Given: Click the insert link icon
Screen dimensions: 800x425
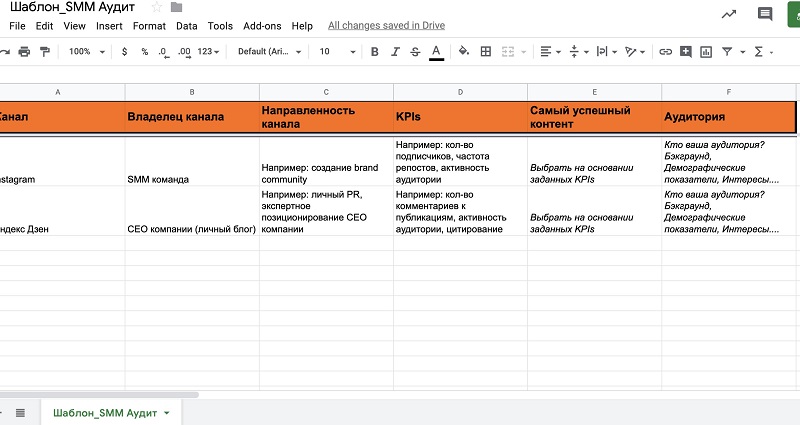Looking at the screenshot, I should coord(665,51).
